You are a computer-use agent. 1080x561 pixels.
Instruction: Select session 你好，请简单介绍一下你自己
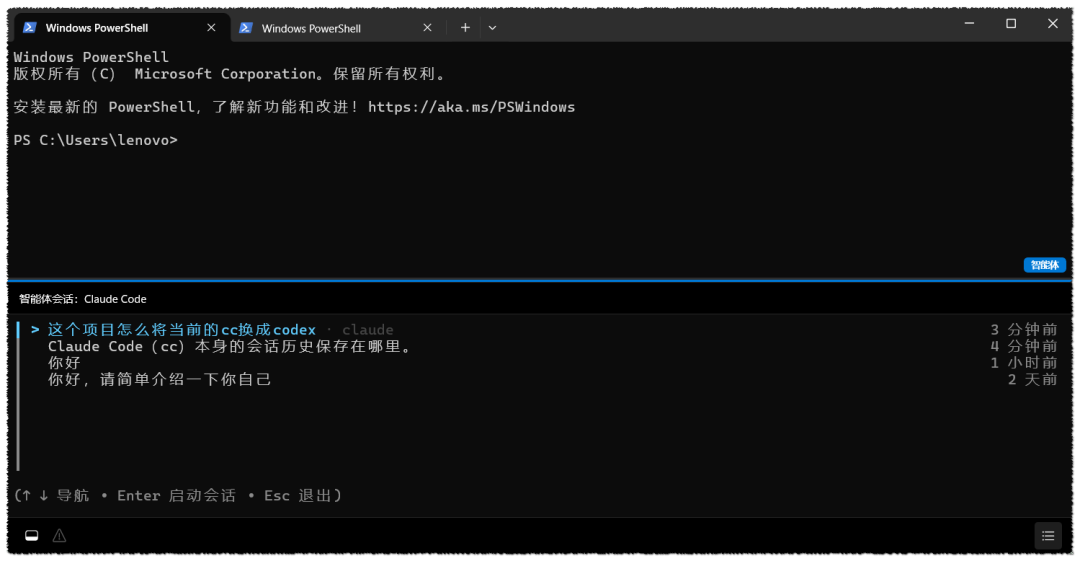(159, 379)
